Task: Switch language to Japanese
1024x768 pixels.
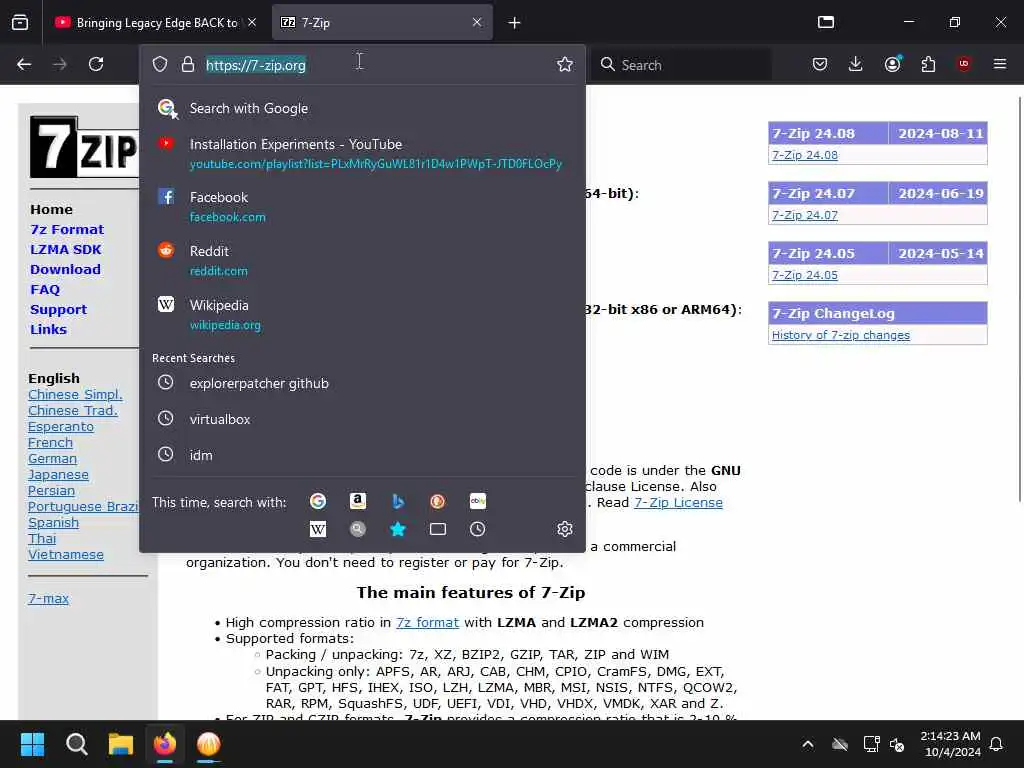Action: (58, 475)
